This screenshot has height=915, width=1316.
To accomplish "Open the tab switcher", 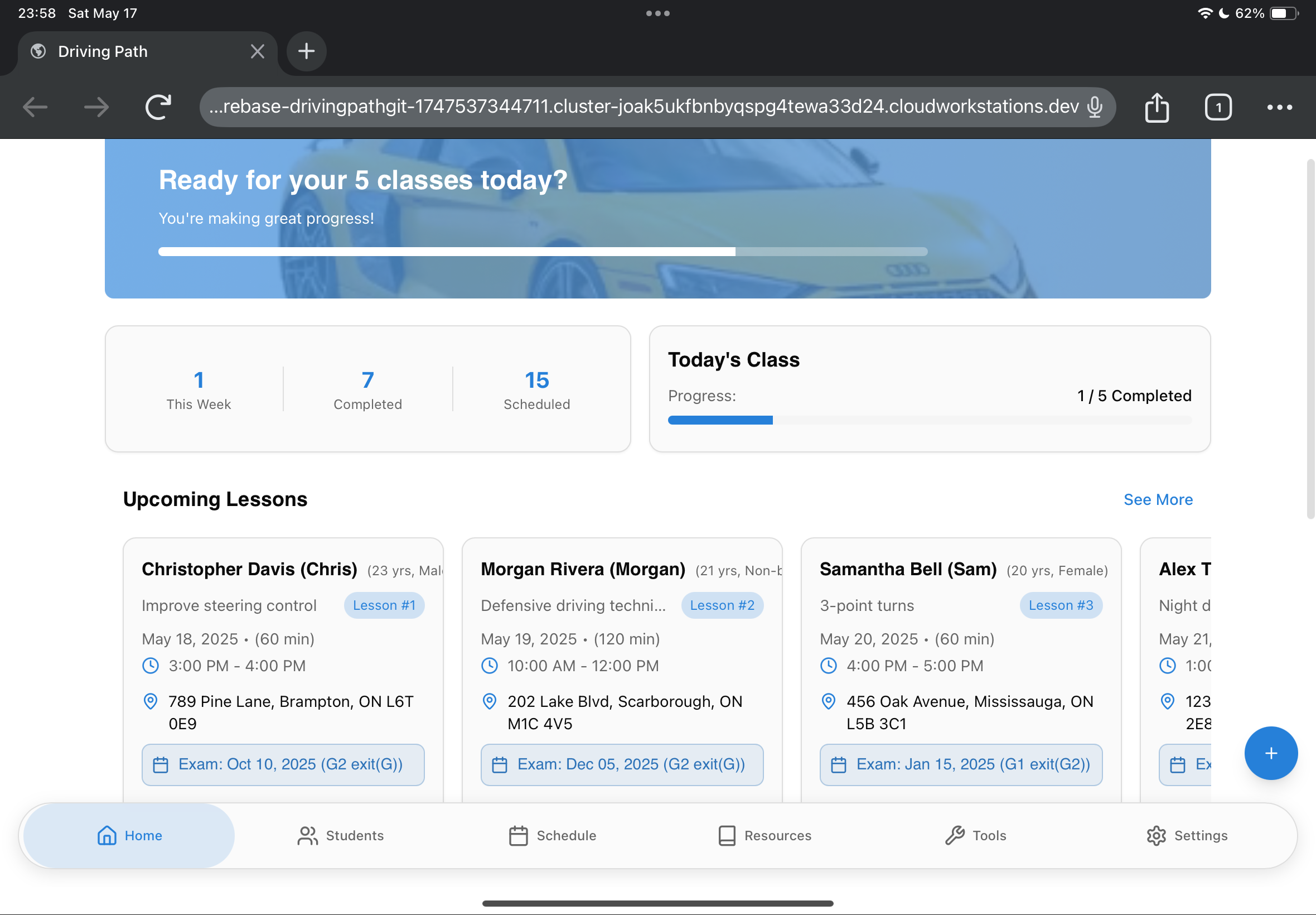I will (x=1218, y=107).
